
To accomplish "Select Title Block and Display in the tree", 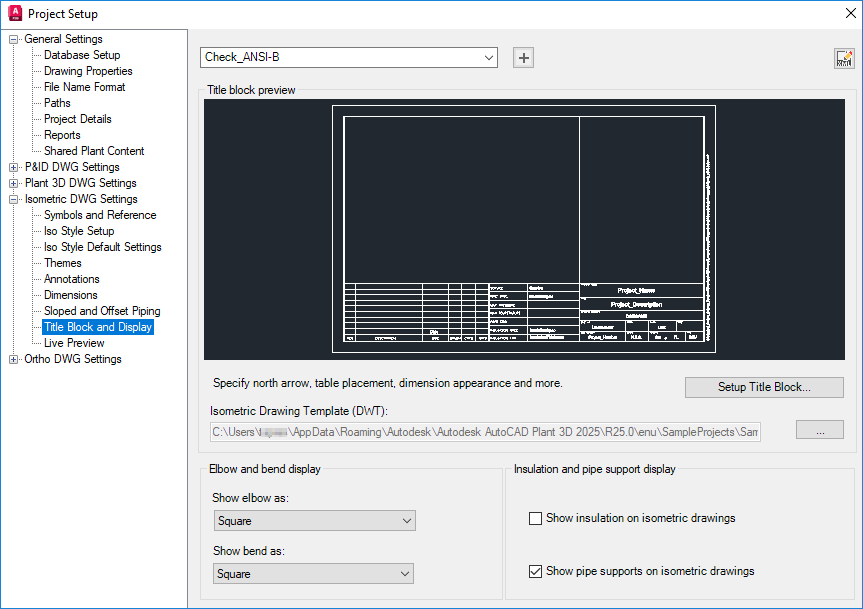I will (x=98, y=327).
